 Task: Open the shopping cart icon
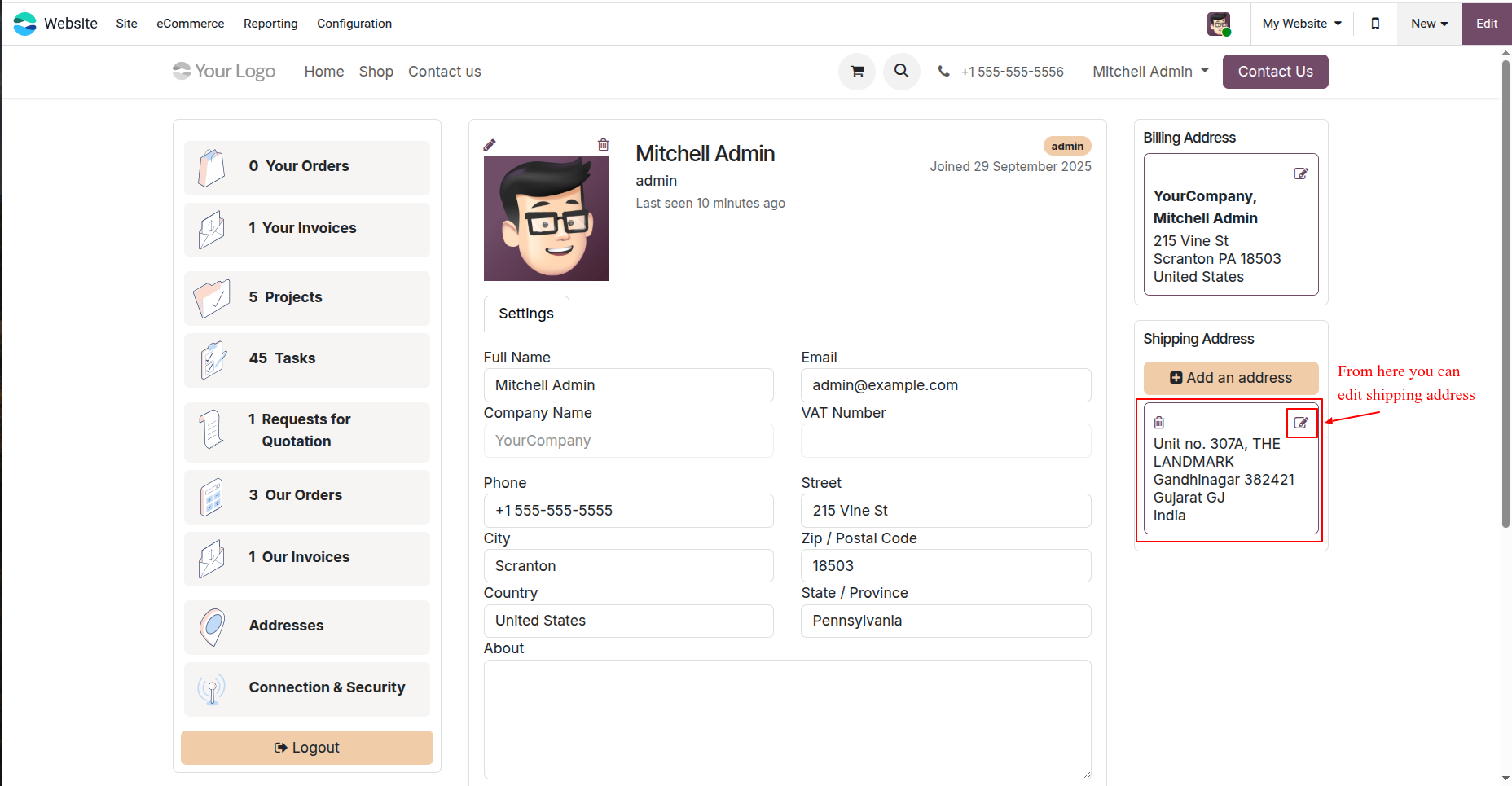tap(857, 72)
